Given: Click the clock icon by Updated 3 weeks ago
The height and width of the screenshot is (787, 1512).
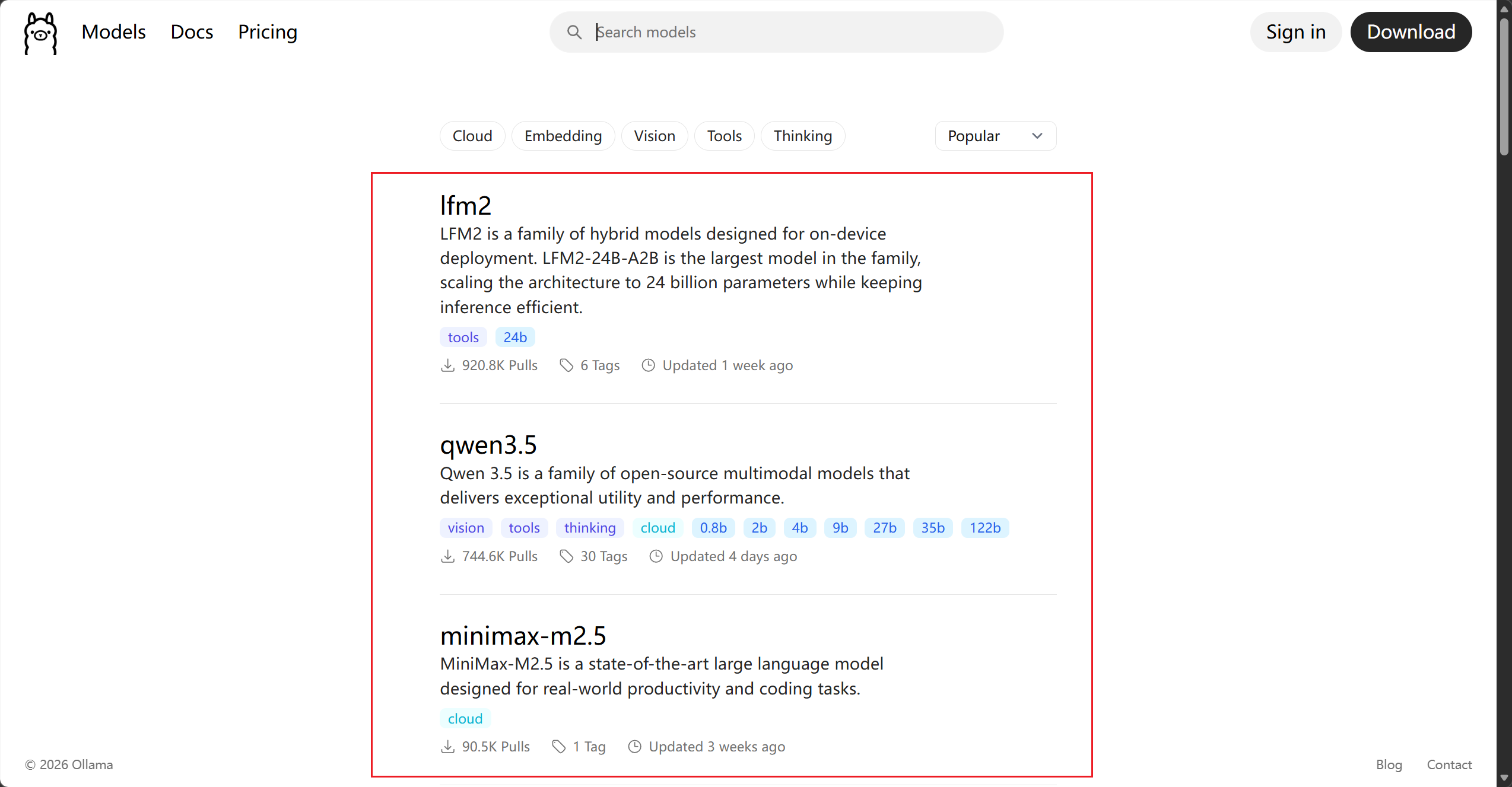Looking at the screenshot, I should pos(634,747).
